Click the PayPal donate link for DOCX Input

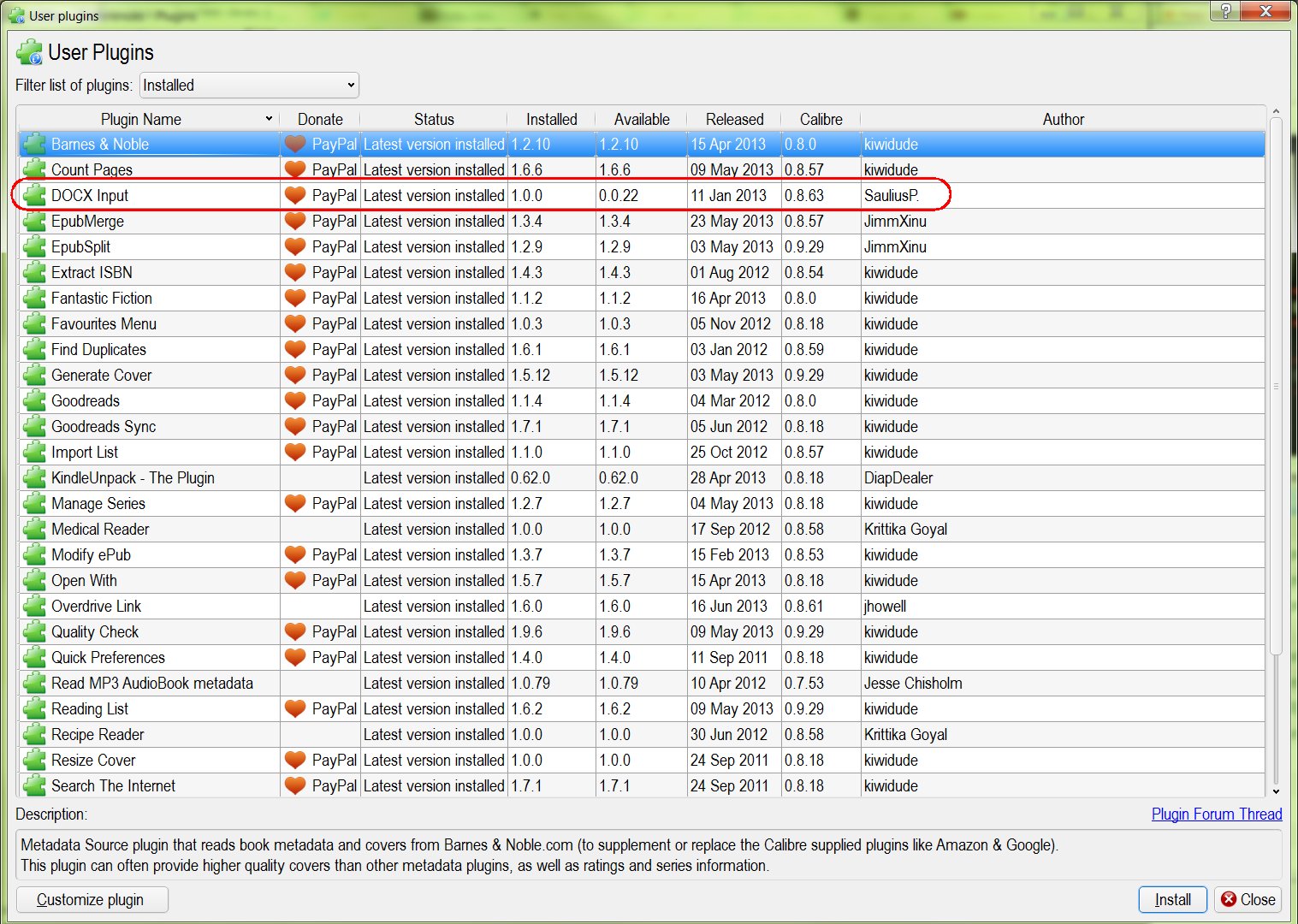point(334,195)
